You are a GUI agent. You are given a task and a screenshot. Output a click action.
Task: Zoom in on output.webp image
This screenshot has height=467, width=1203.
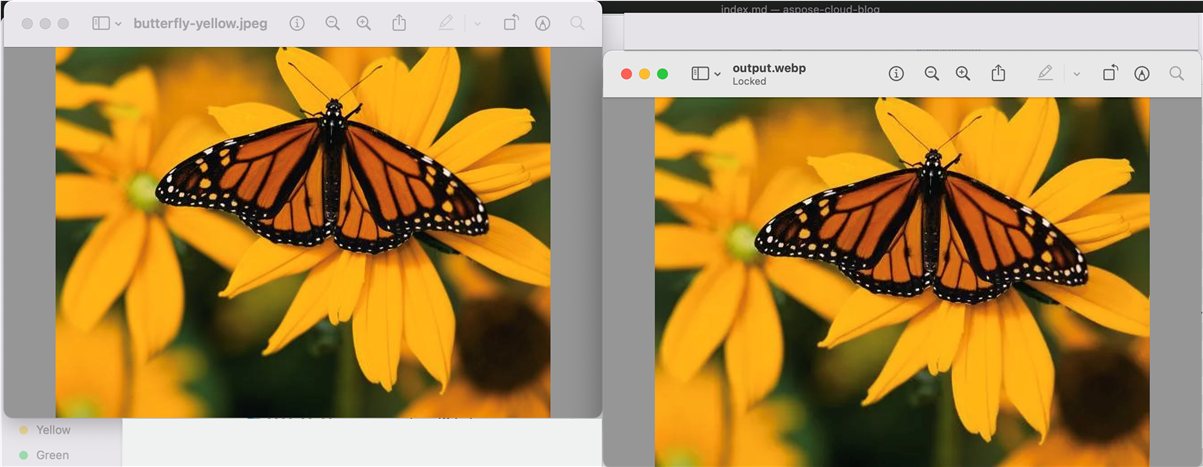coord(963,74)
